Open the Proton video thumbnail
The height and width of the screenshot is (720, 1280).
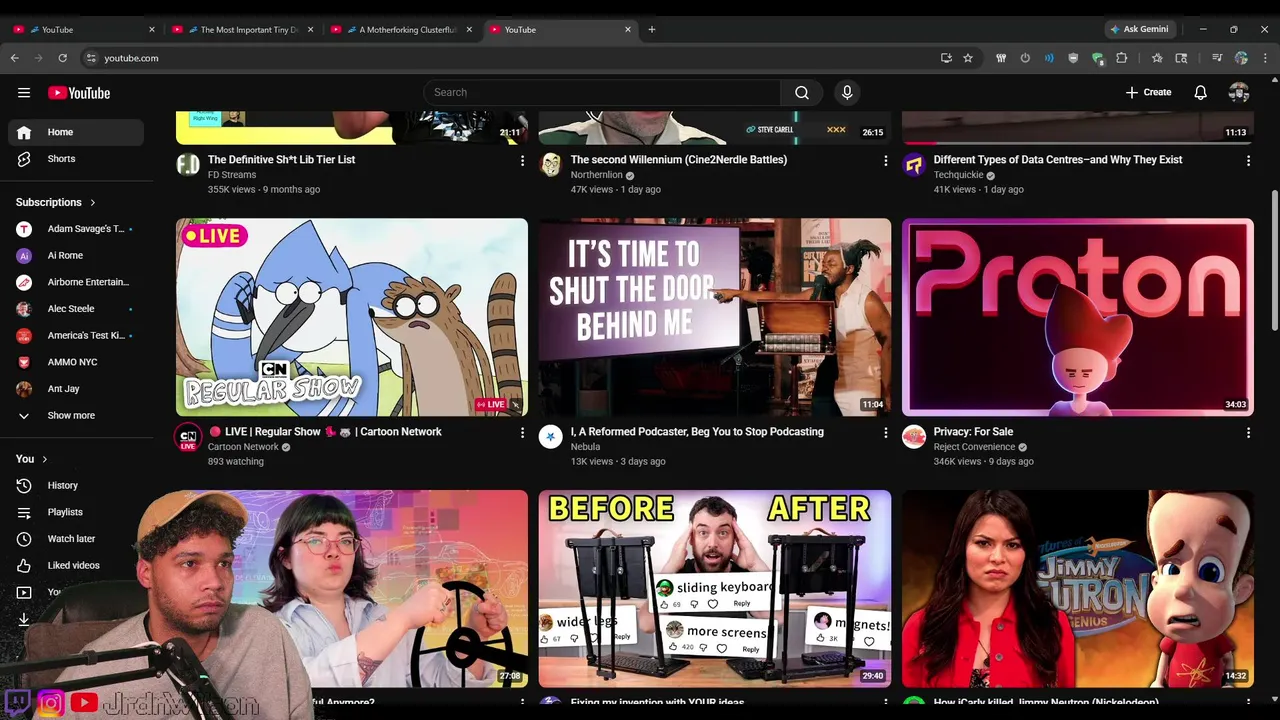point(1078,317)
